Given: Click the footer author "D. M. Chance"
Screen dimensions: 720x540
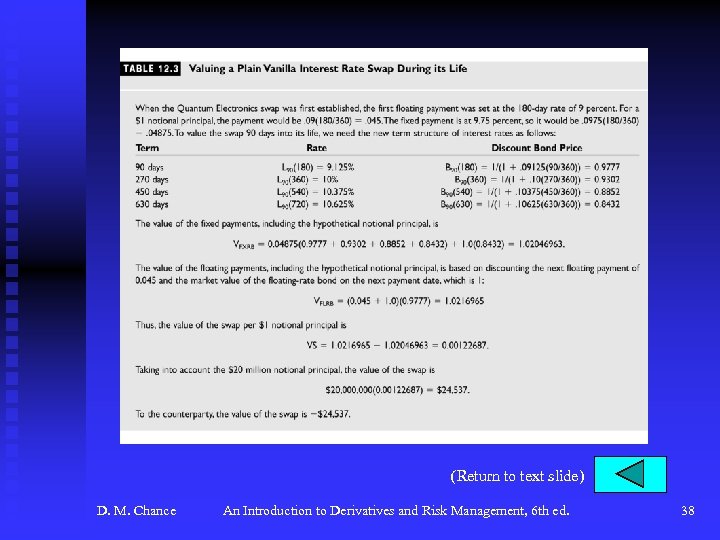Looking at the screenshot, I should pyautogui.click(x=136, y=511).
